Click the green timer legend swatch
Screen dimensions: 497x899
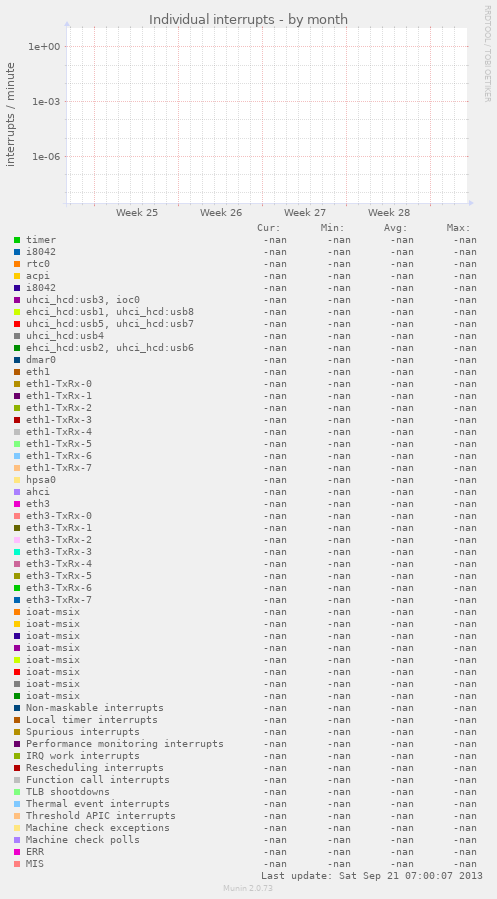17,240
